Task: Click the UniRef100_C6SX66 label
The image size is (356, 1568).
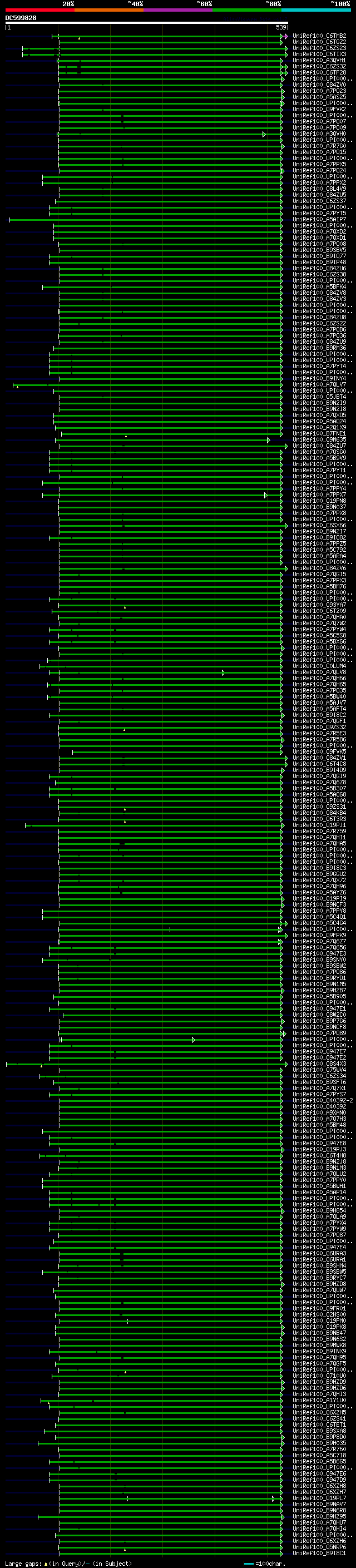Action: (x=319, y=525)
